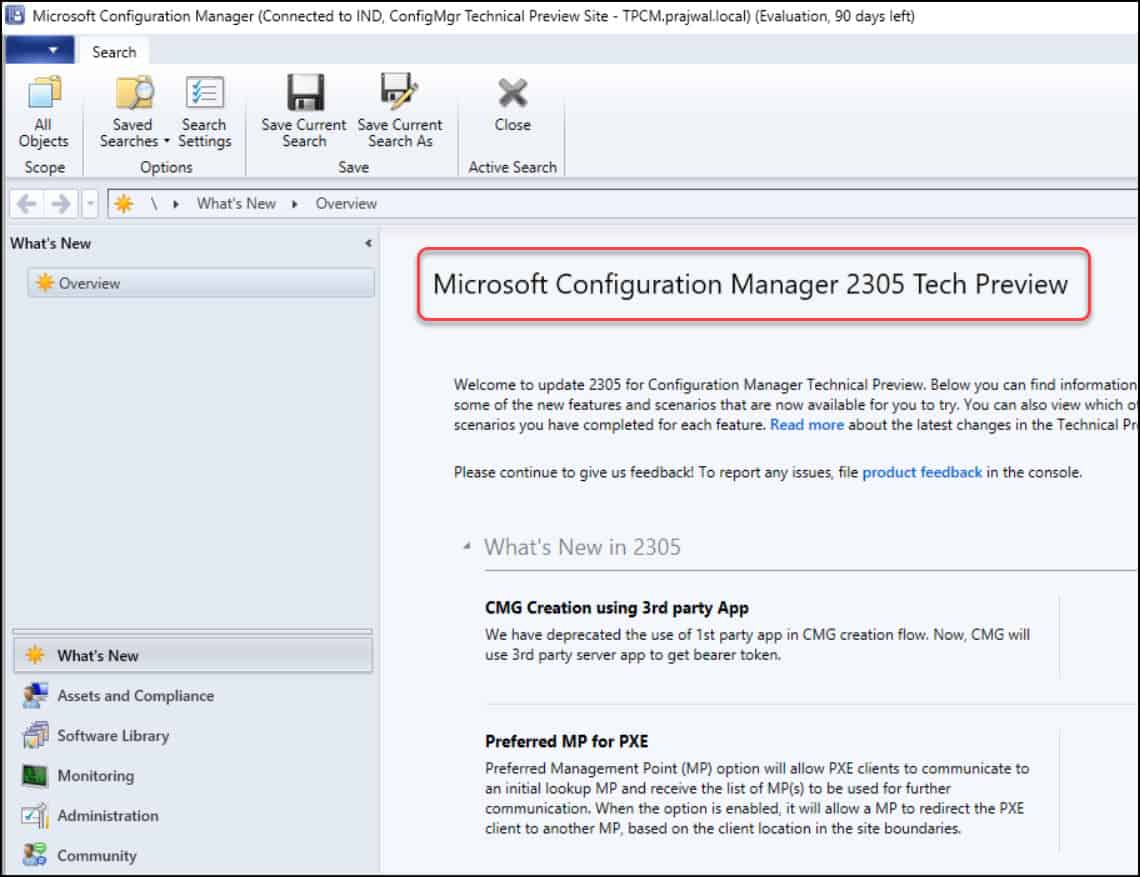Select the Search ribbon tab
The image size is (1140, 877).
(x=114, y=52)
